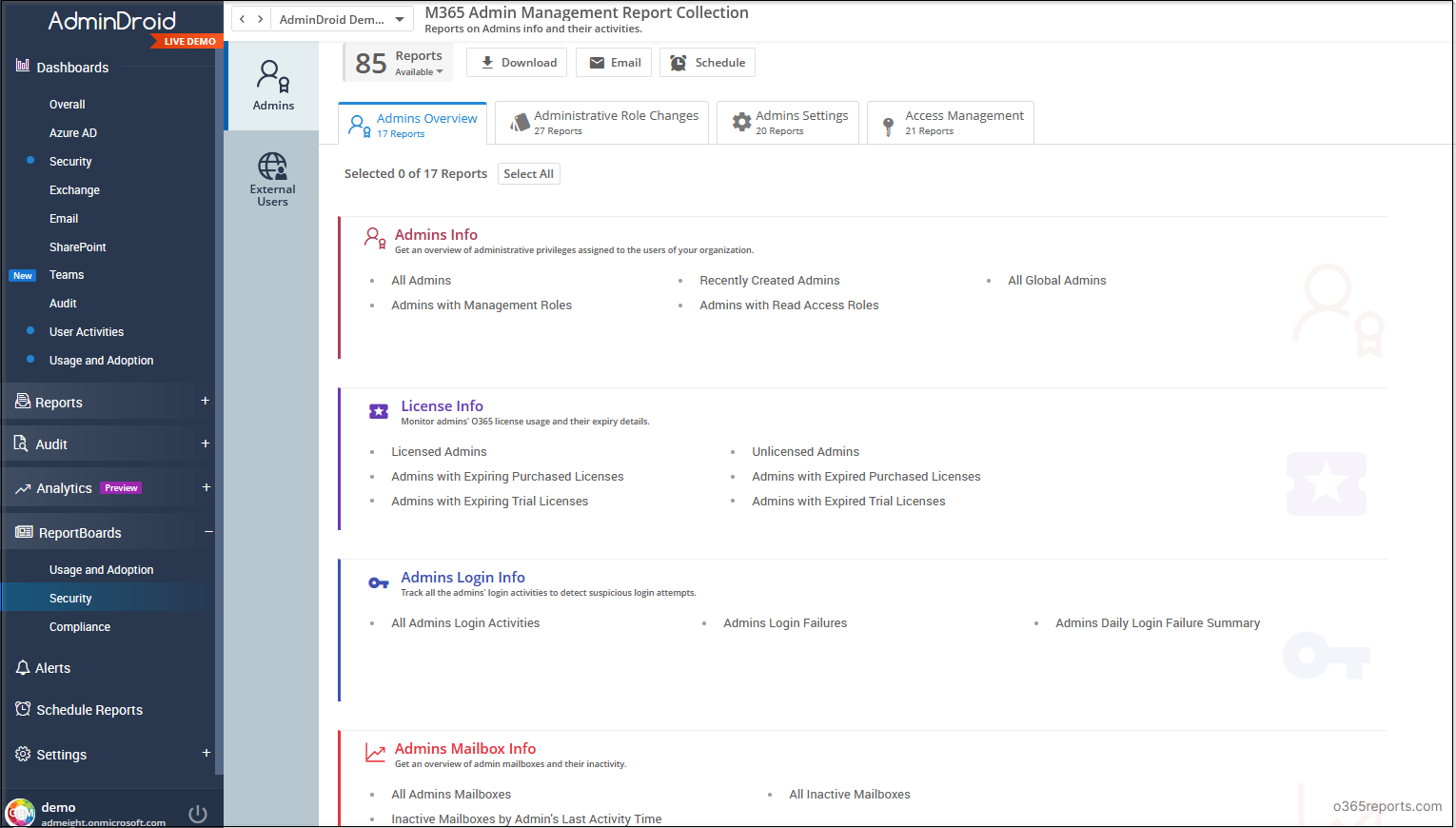Open Usage and Adoption under ReportBoards
Image resolution: width=1456 pixels, height=828 pixels.
click(101, 569)
